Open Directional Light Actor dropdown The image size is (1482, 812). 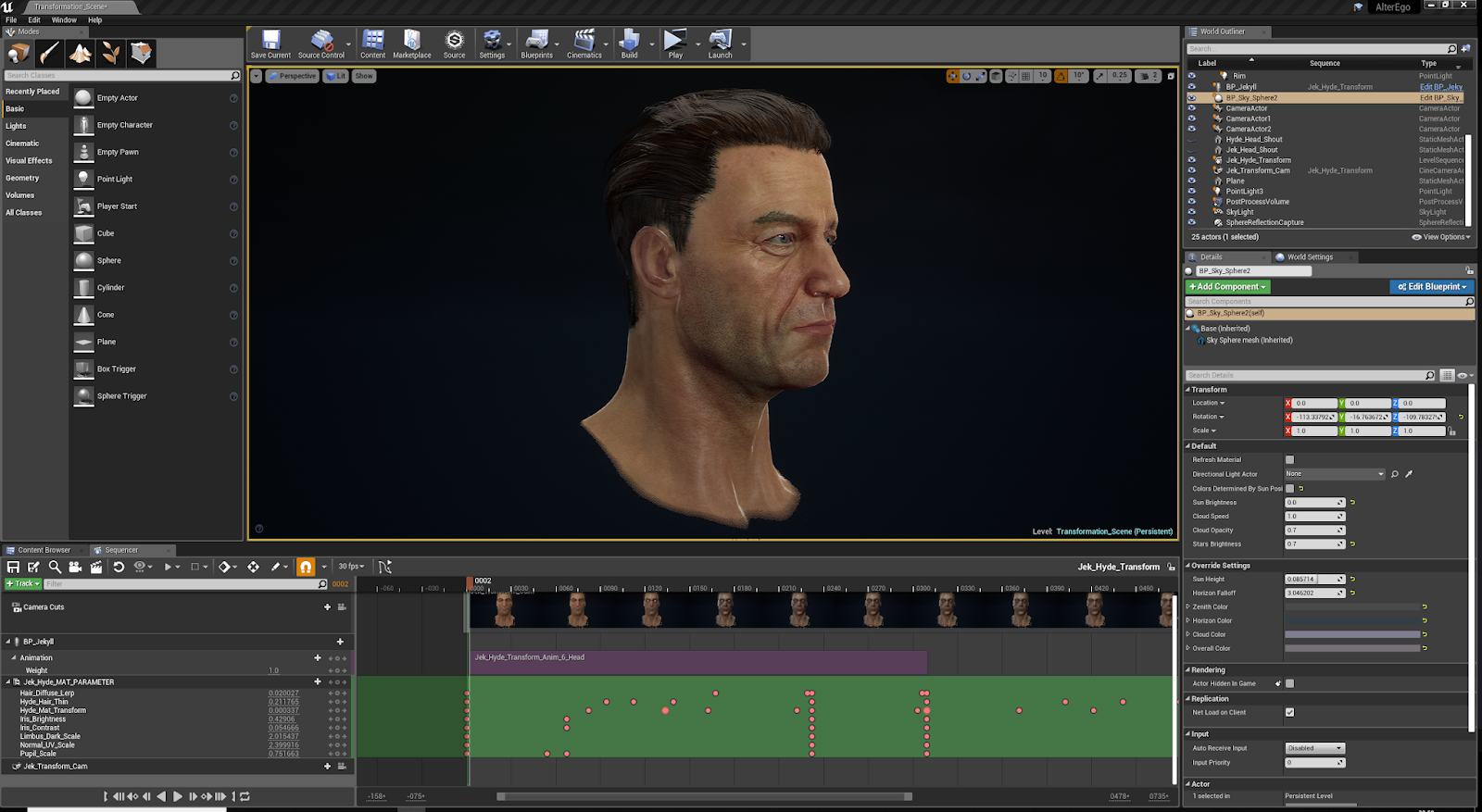pos(1335,474)
